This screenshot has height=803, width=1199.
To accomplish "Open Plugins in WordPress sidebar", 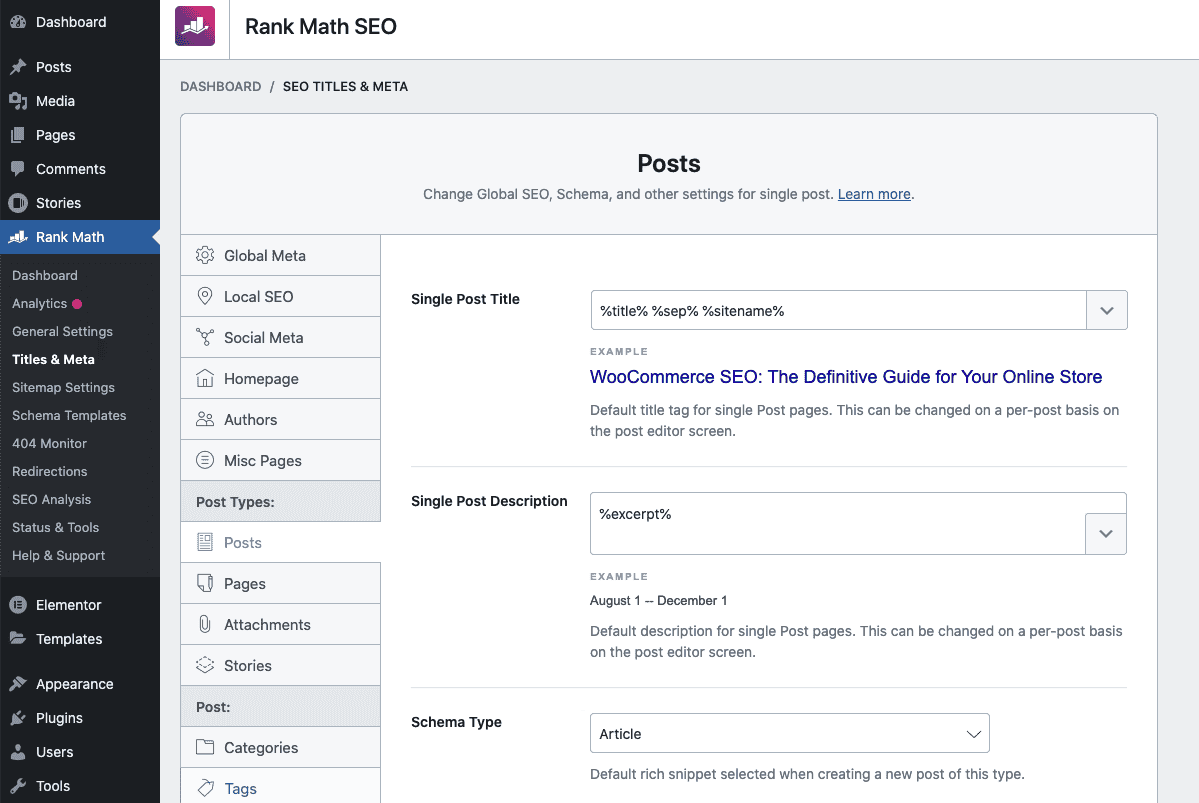I will click(59, 718).
